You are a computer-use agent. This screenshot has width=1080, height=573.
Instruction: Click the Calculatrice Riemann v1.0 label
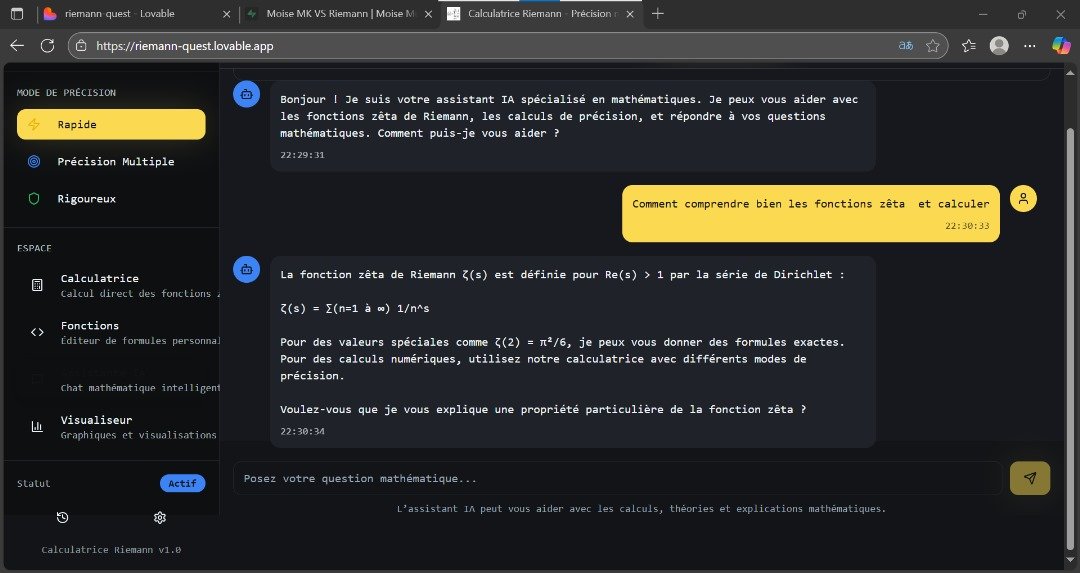[x=111, y=550]
